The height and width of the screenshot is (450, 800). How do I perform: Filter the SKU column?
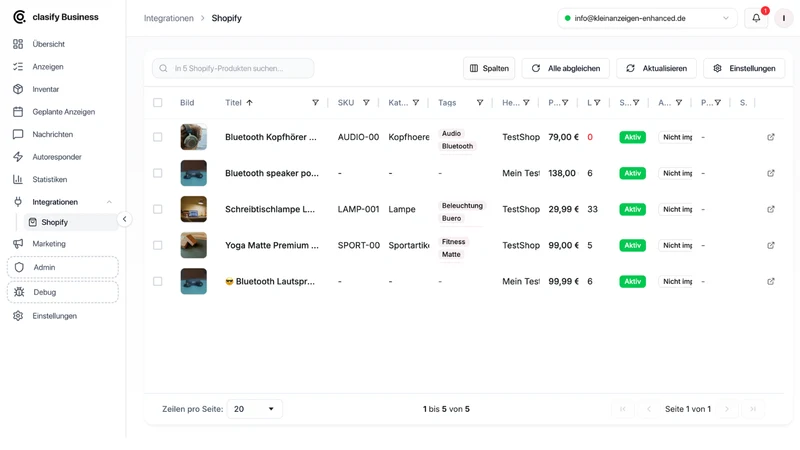(x=366, y=103)
